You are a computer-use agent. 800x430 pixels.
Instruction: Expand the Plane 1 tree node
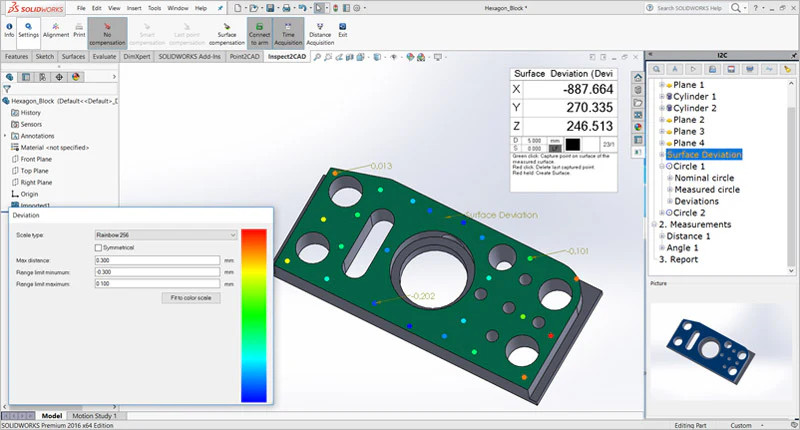tap(662, 85)
